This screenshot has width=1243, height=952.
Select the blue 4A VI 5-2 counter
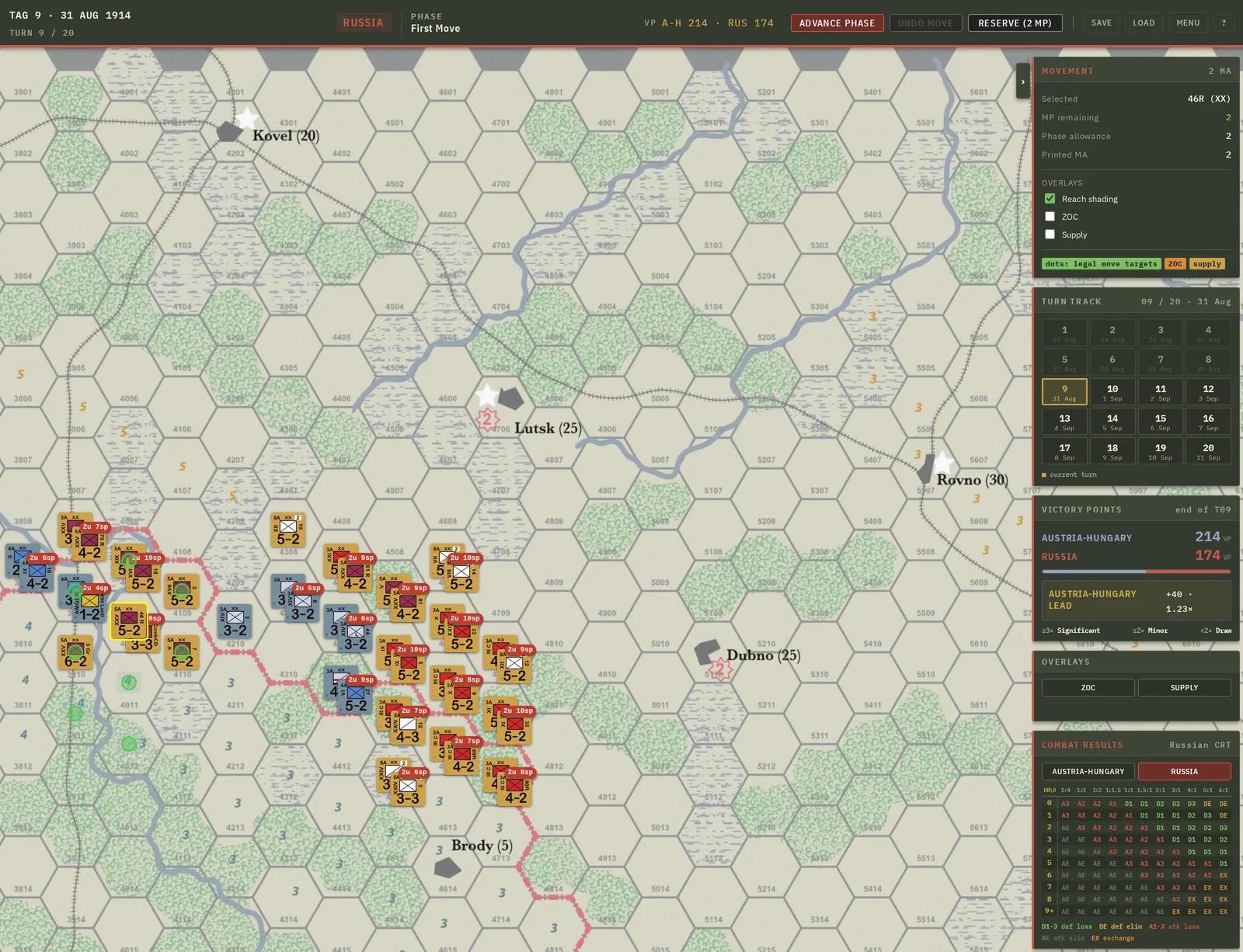(356, 697)
